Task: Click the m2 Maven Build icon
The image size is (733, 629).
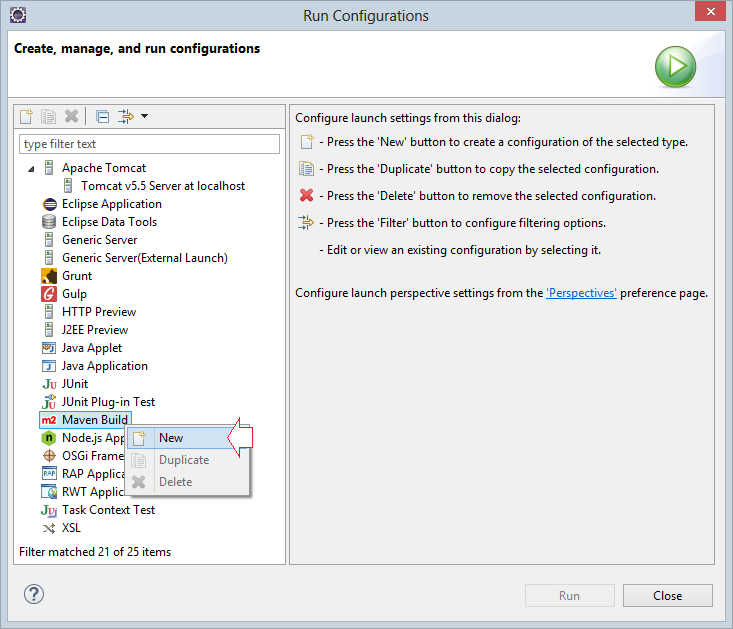Action: coord(49,420)
